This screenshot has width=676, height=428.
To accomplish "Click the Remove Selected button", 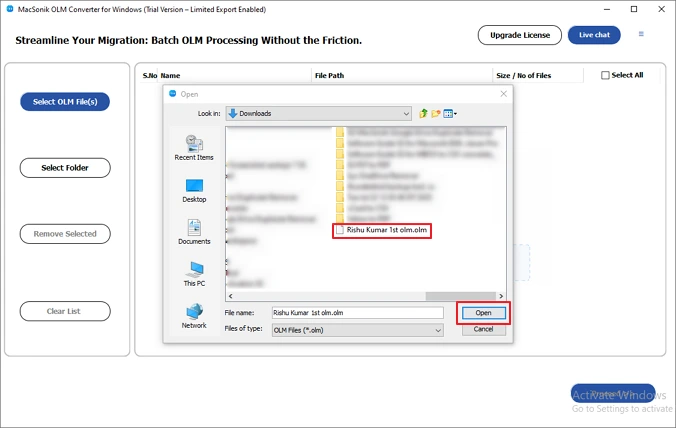I will (x=65, y=234).
